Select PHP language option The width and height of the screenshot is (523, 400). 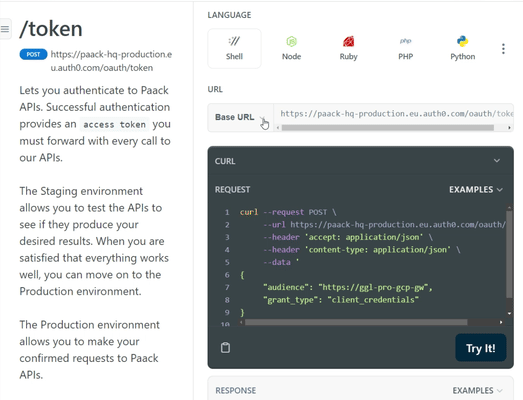tap(406, 49)
